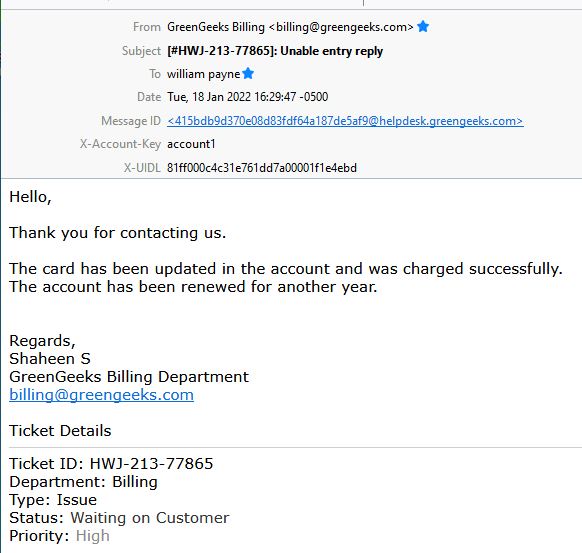Click the Status: Waiting on Customer line

pyautogui.click(x=119, y=518)
